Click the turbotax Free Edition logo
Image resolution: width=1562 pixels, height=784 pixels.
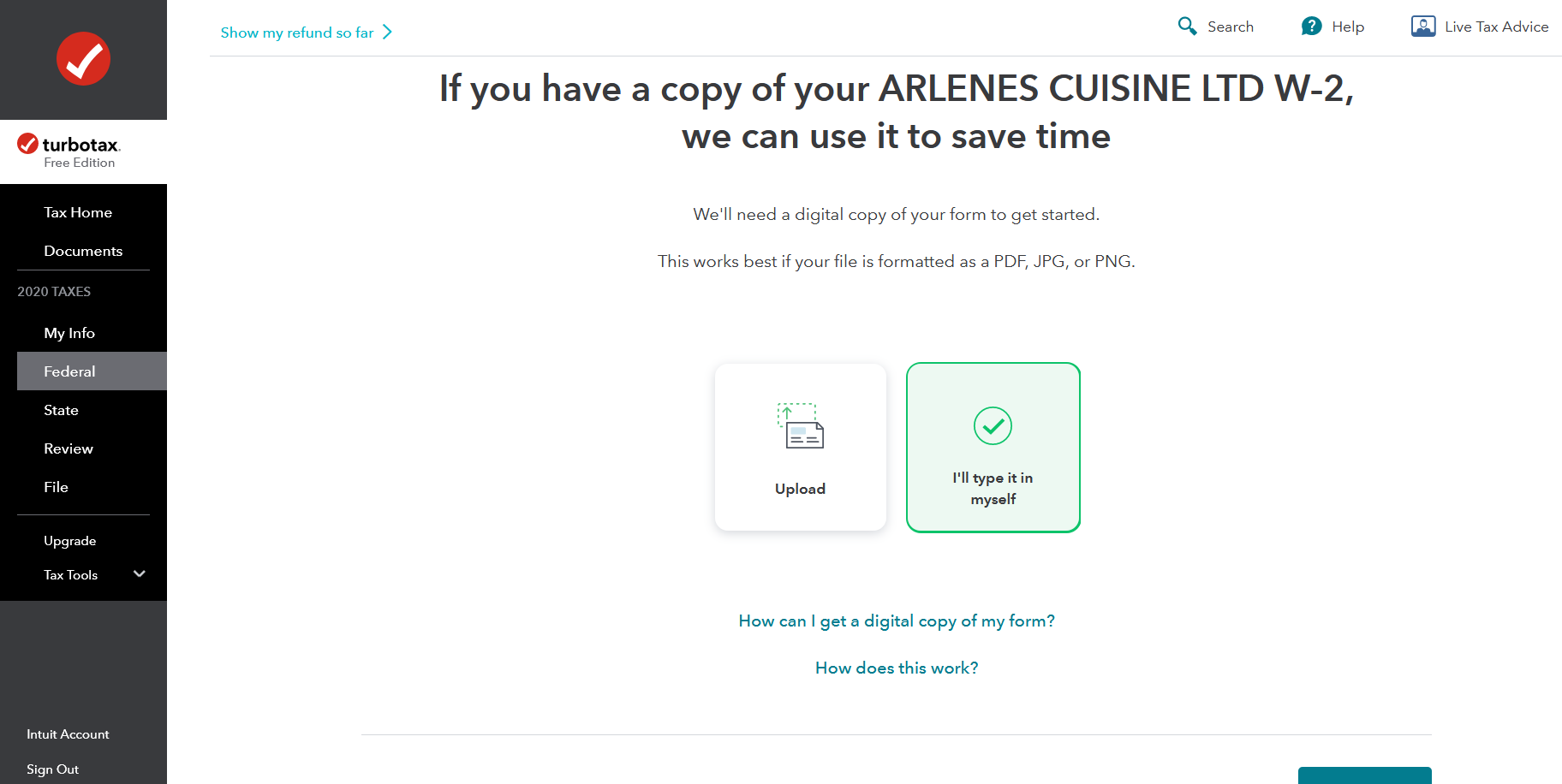tap(69, 151)
